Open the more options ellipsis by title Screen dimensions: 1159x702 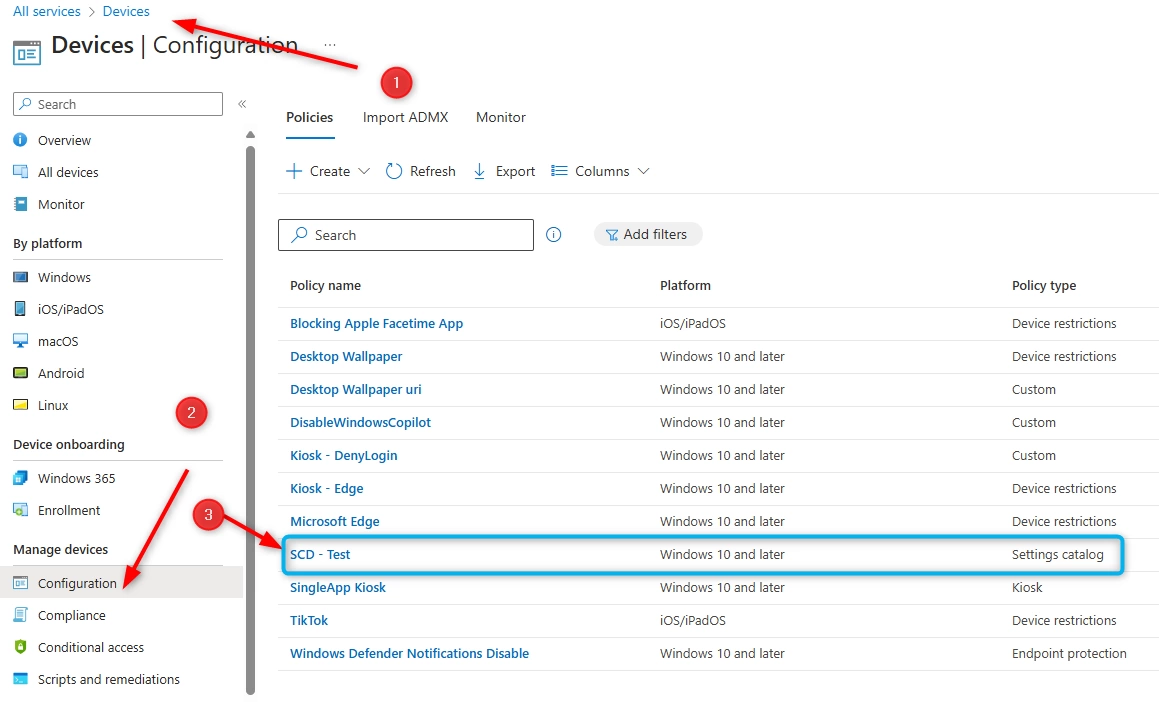330,45
